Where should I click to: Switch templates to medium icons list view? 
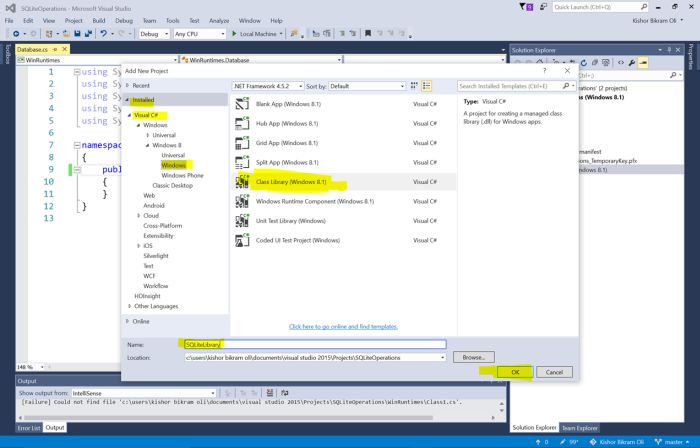click(x=426, y=86)
